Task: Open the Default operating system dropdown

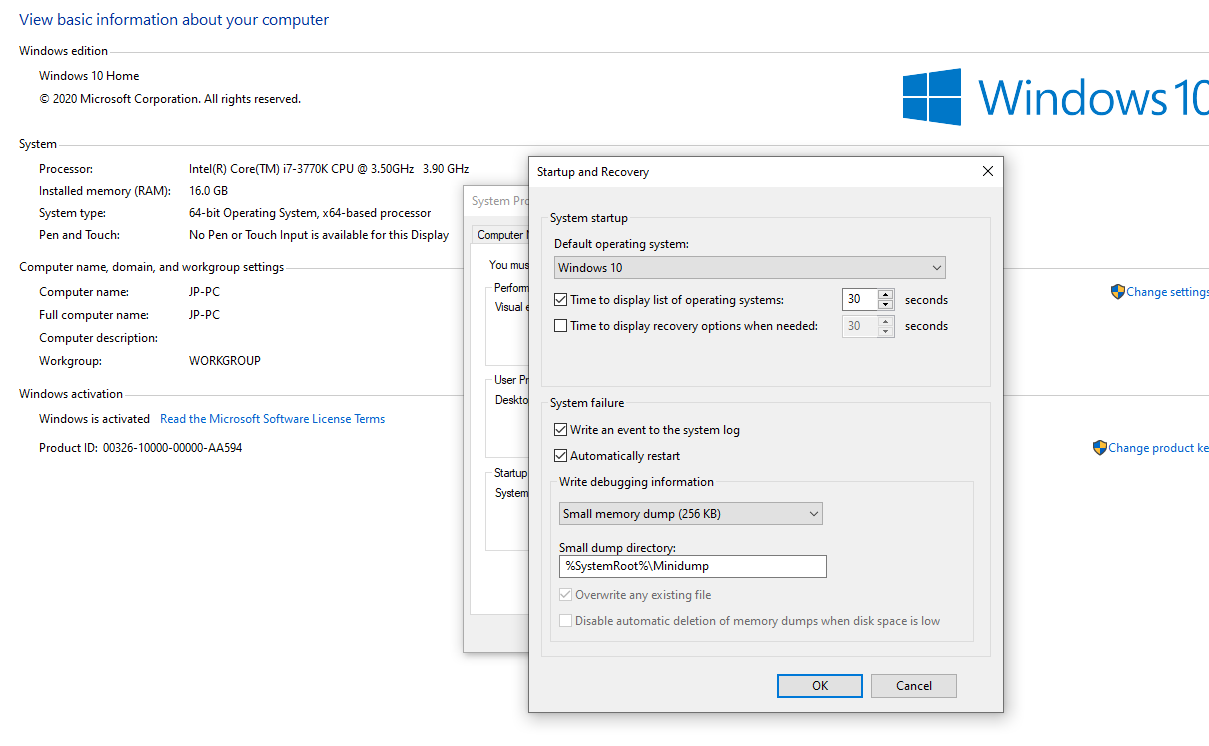Action: pyautogui.click(x=750, y=268)
